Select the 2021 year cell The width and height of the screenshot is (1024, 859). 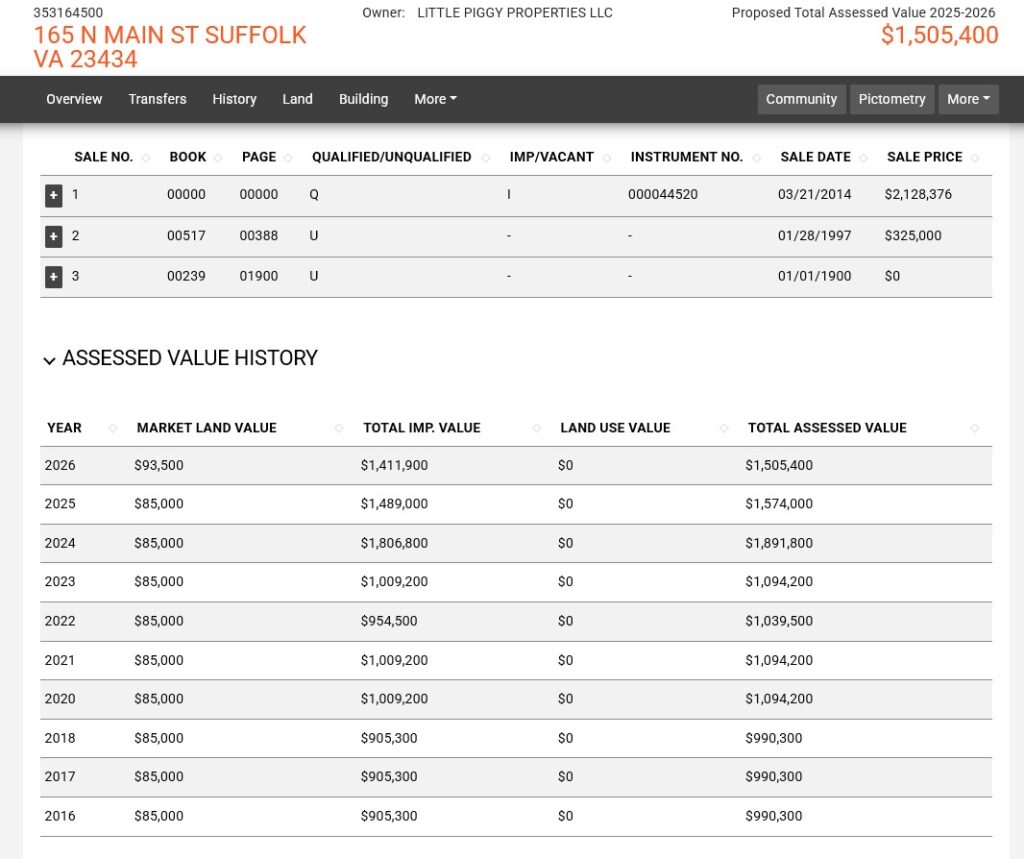[x=60, y=660]
